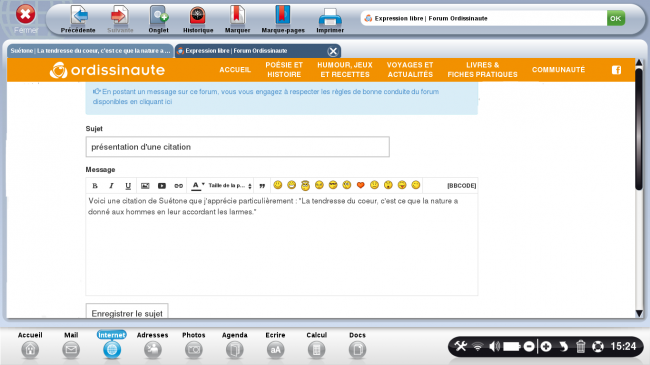Click the Wi-Fi status icon

click(478, 346)
